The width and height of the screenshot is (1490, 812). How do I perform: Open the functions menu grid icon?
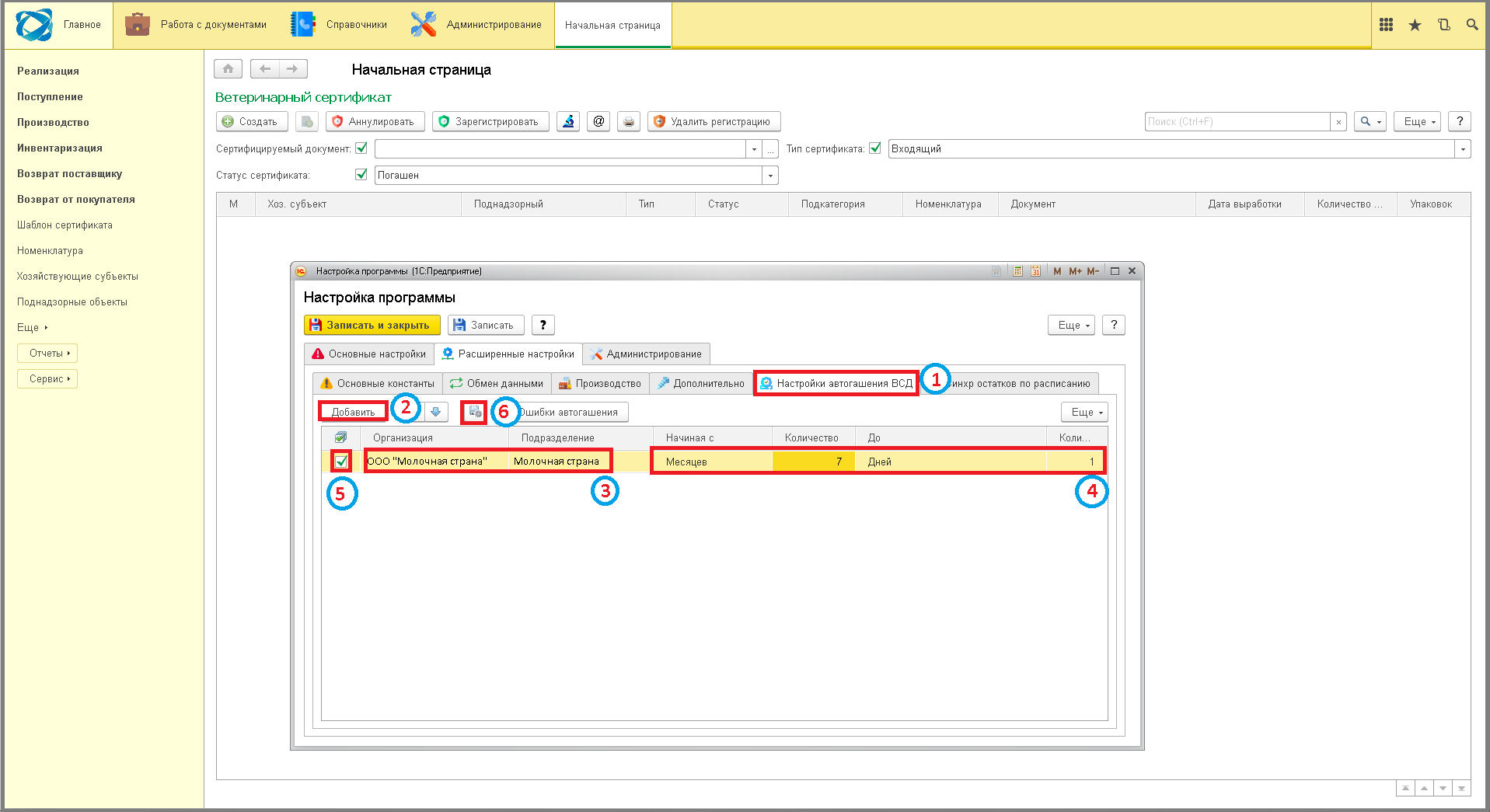point(1386,25)
